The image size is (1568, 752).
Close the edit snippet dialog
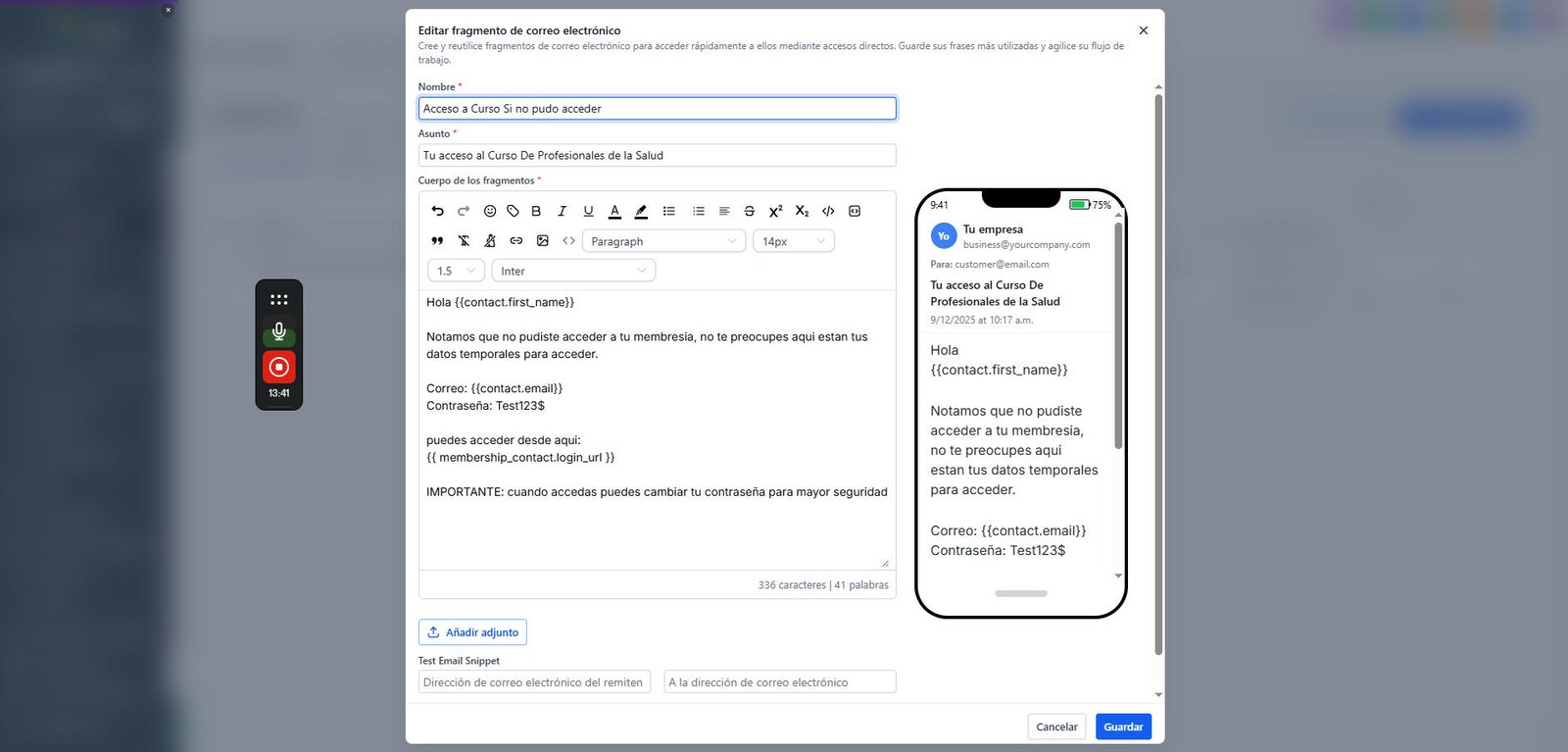1143,30
